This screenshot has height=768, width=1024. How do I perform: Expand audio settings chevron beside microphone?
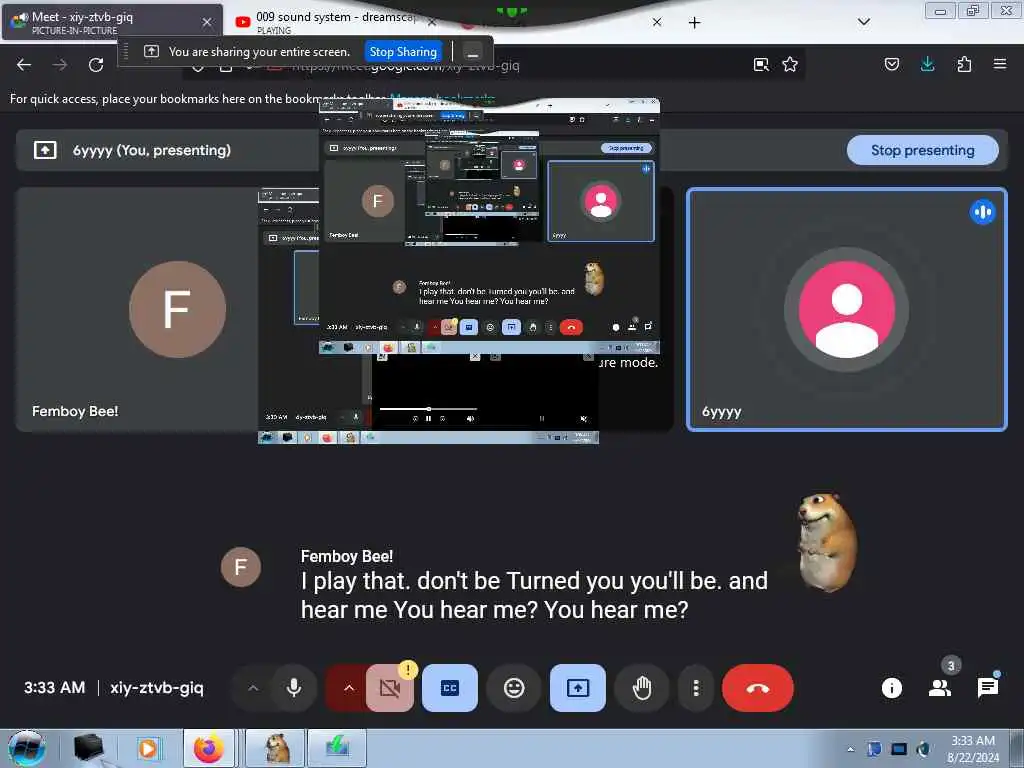tap(253, 688)
